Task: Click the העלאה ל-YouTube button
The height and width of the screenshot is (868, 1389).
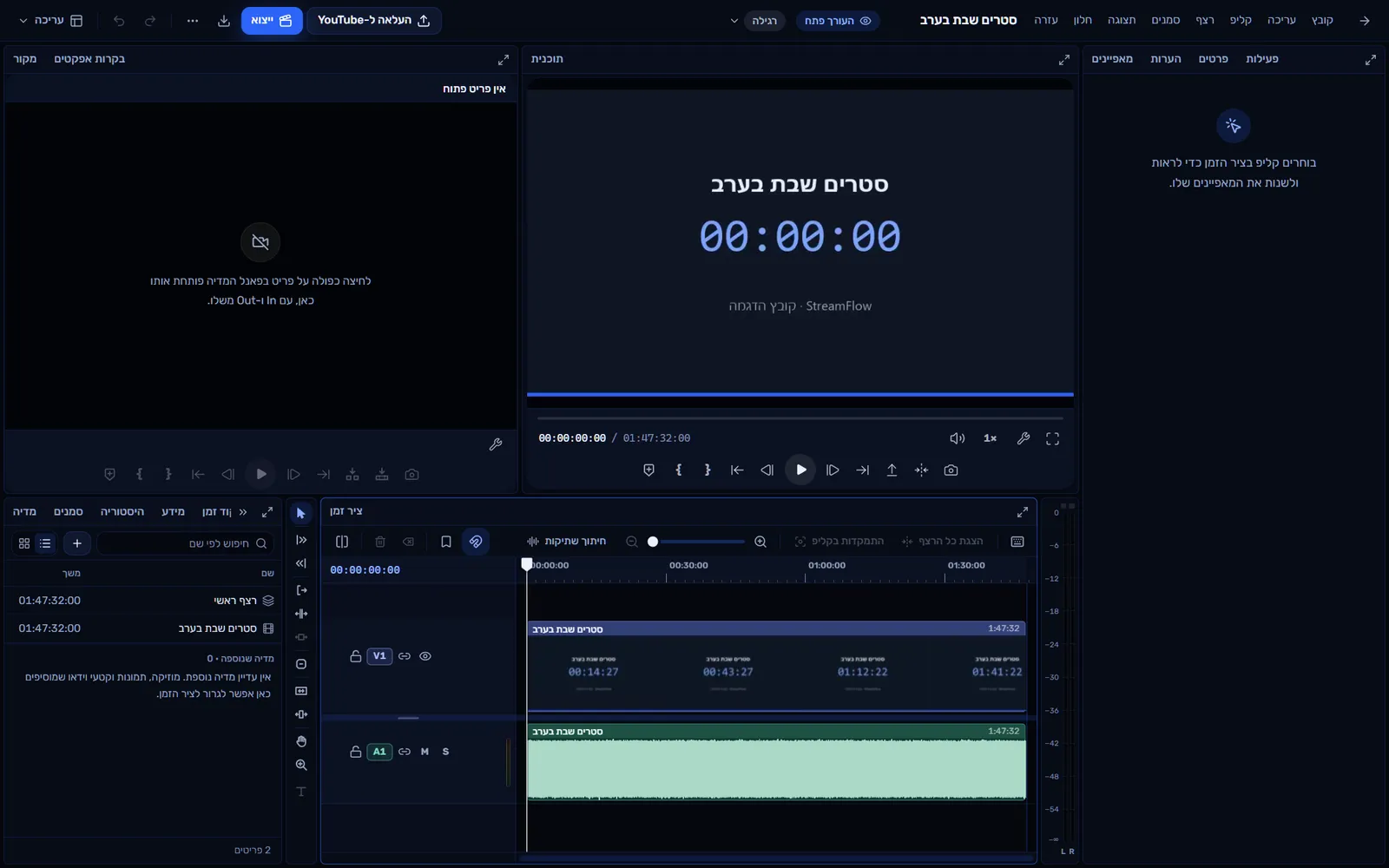Action: click(x=374, y=21)
